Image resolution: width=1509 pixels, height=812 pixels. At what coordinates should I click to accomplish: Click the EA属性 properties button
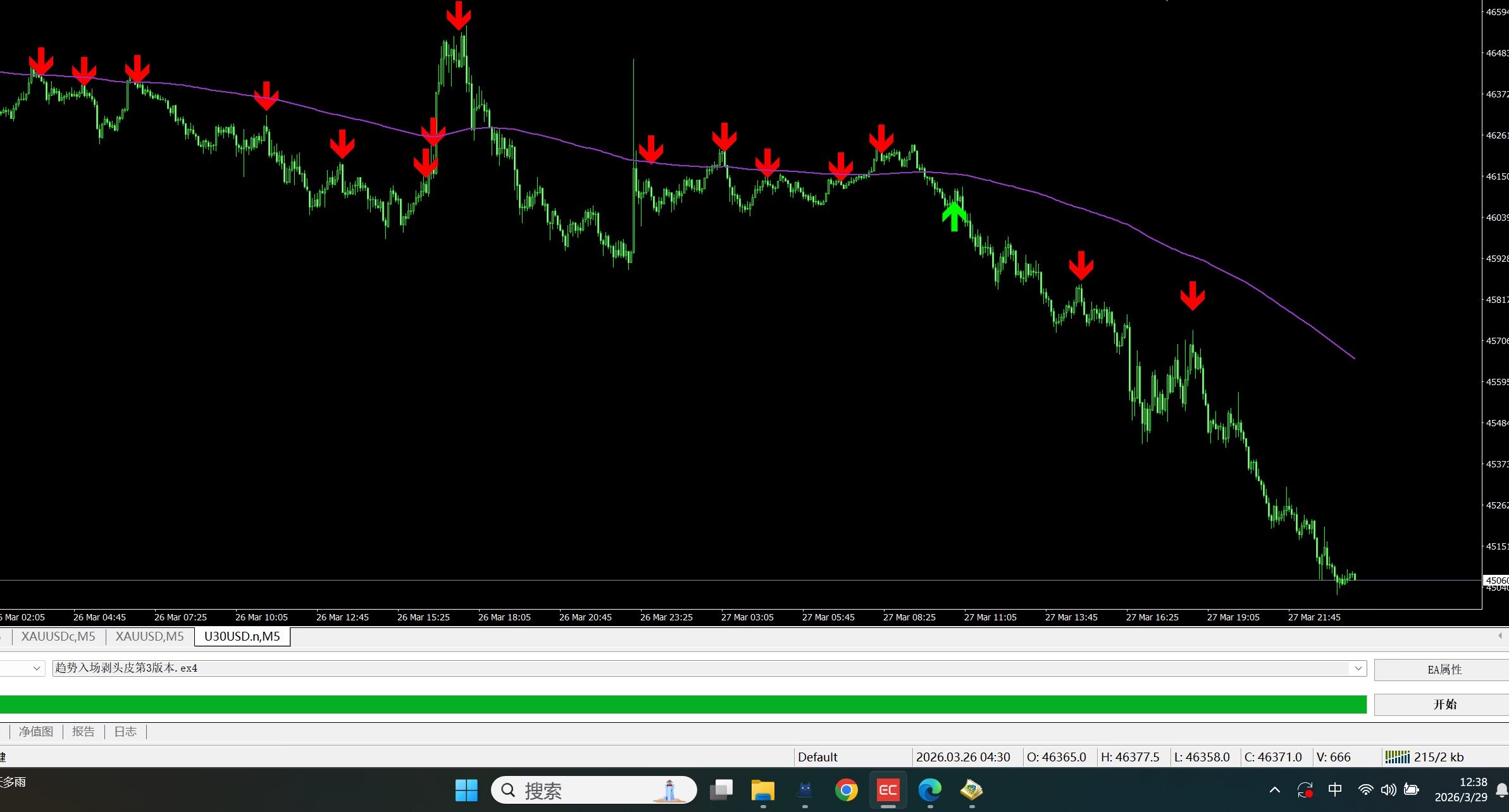pos(1444,669)
